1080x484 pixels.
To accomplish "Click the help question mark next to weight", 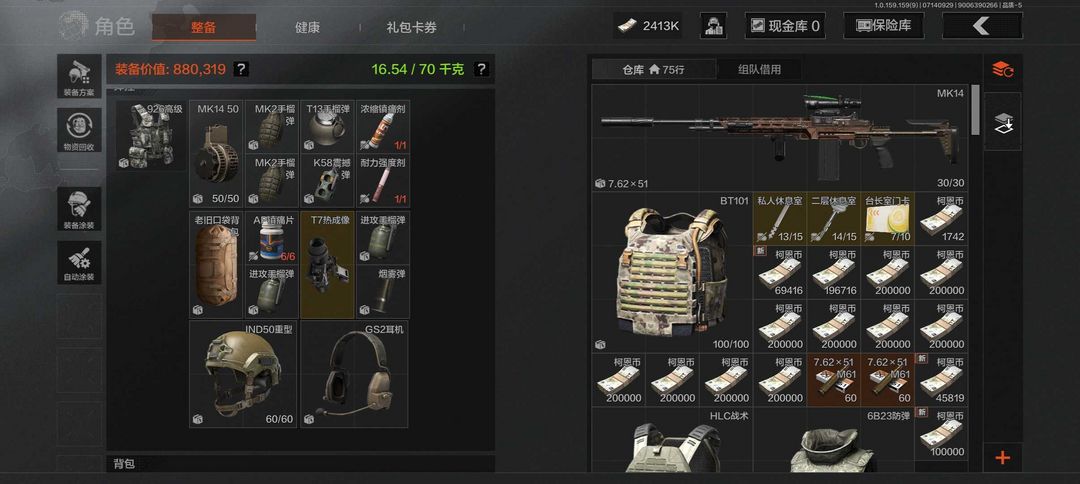I will pyautogui.click(x=481, y=69).
